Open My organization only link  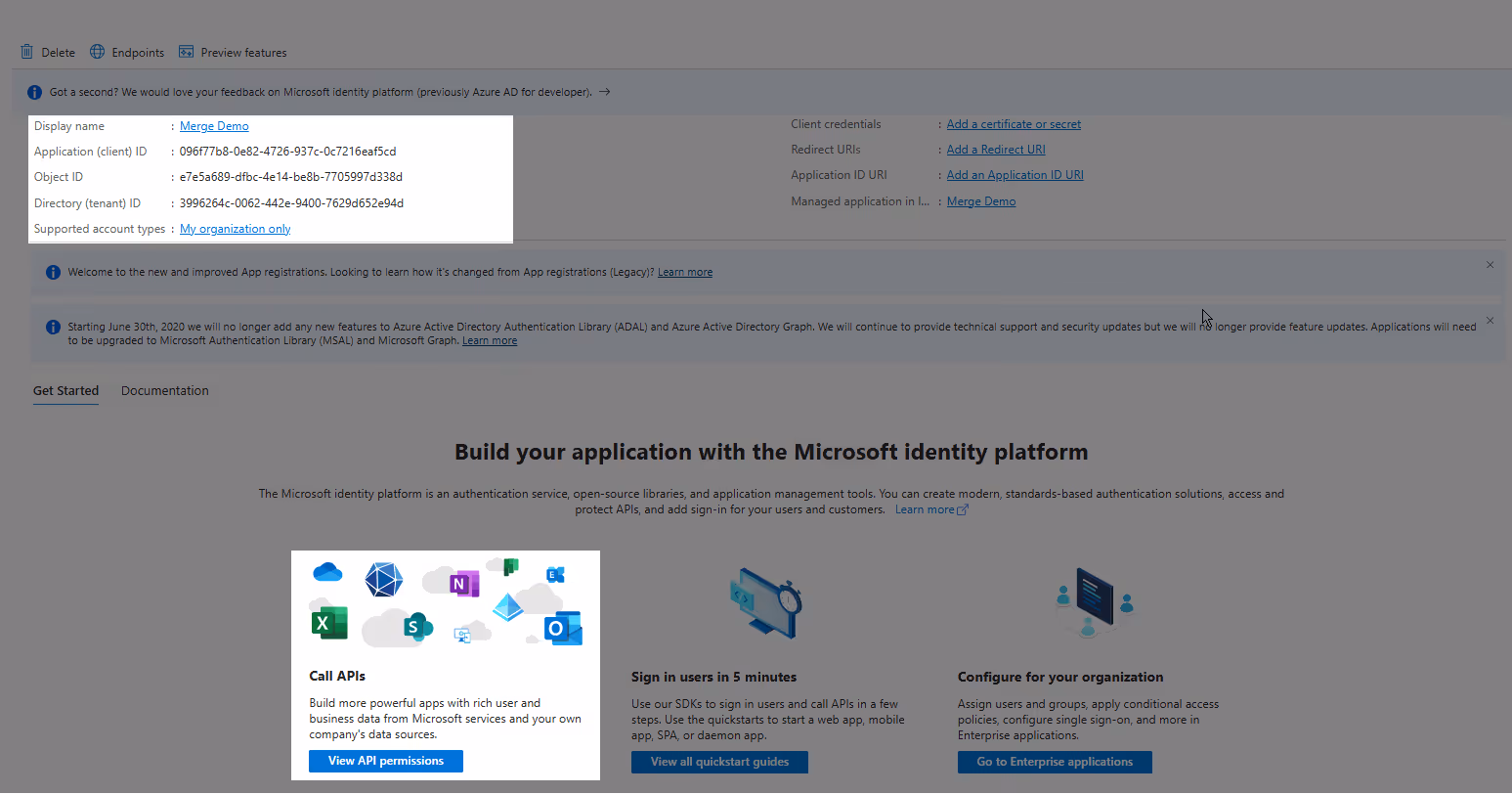[x=236, y=229]
